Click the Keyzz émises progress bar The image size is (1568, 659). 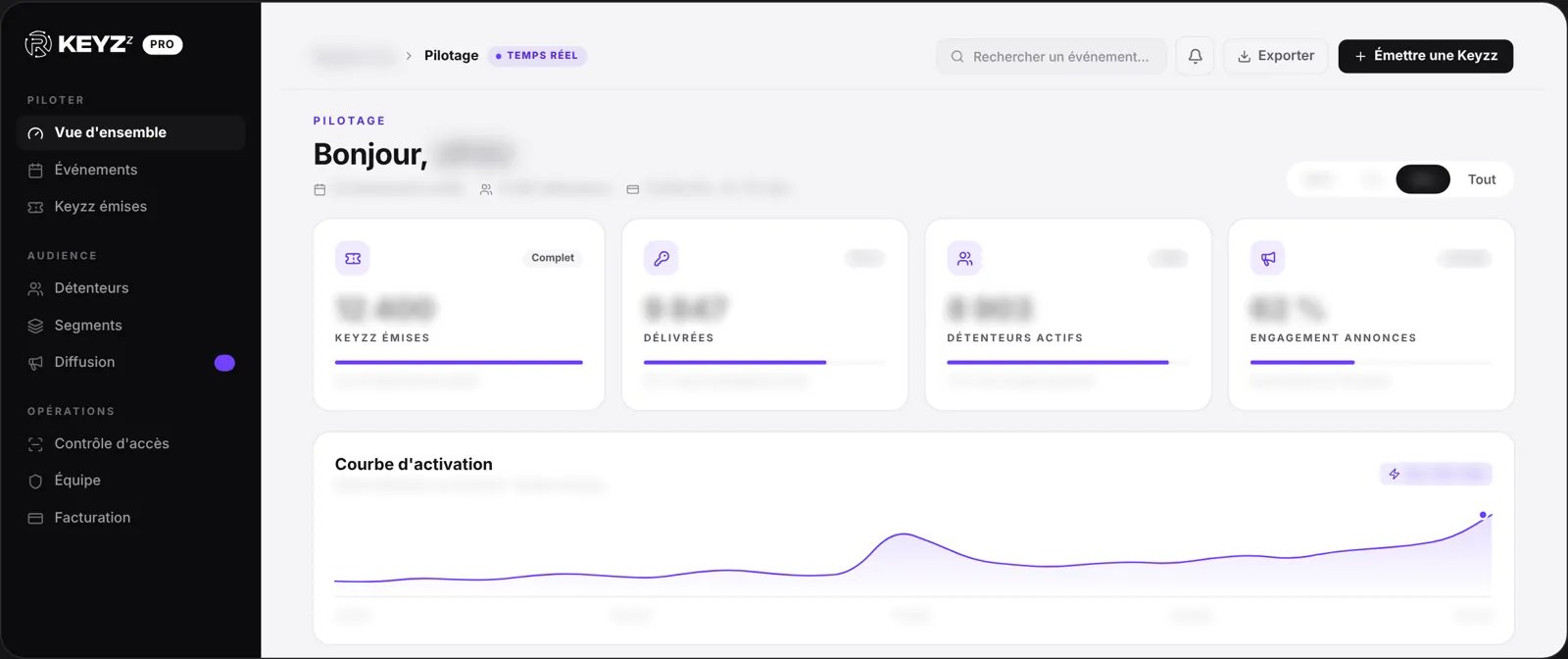(x=459, y=363)
